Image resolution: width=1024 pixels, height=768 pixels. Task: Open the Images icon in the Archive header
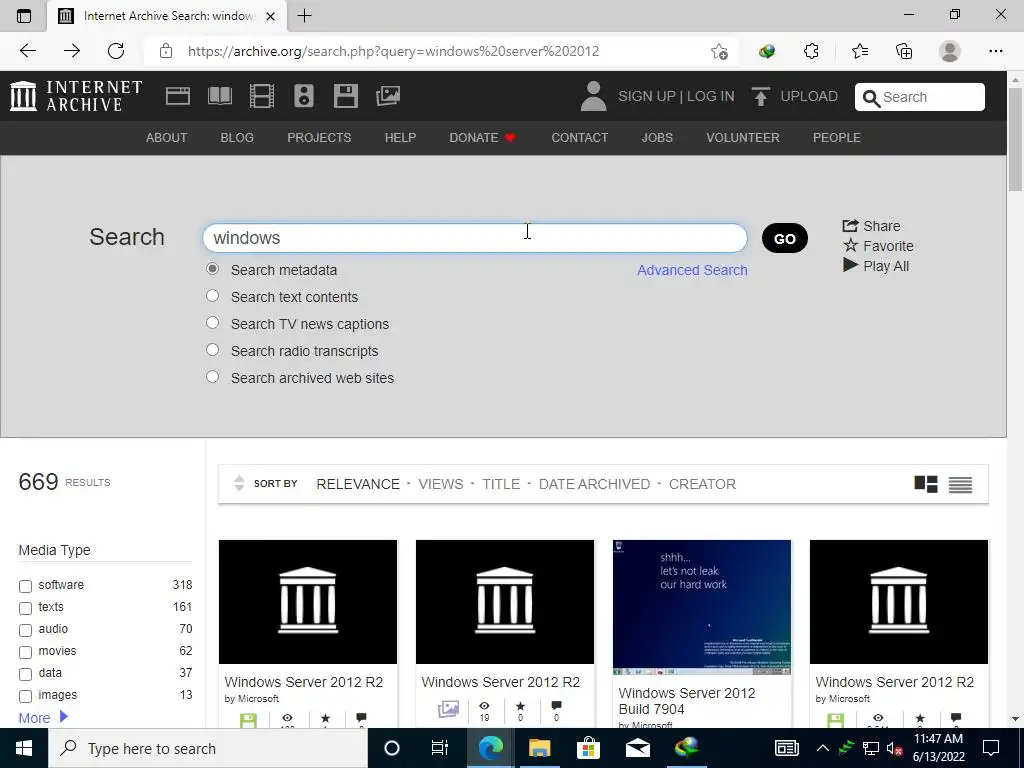(388, 96)
